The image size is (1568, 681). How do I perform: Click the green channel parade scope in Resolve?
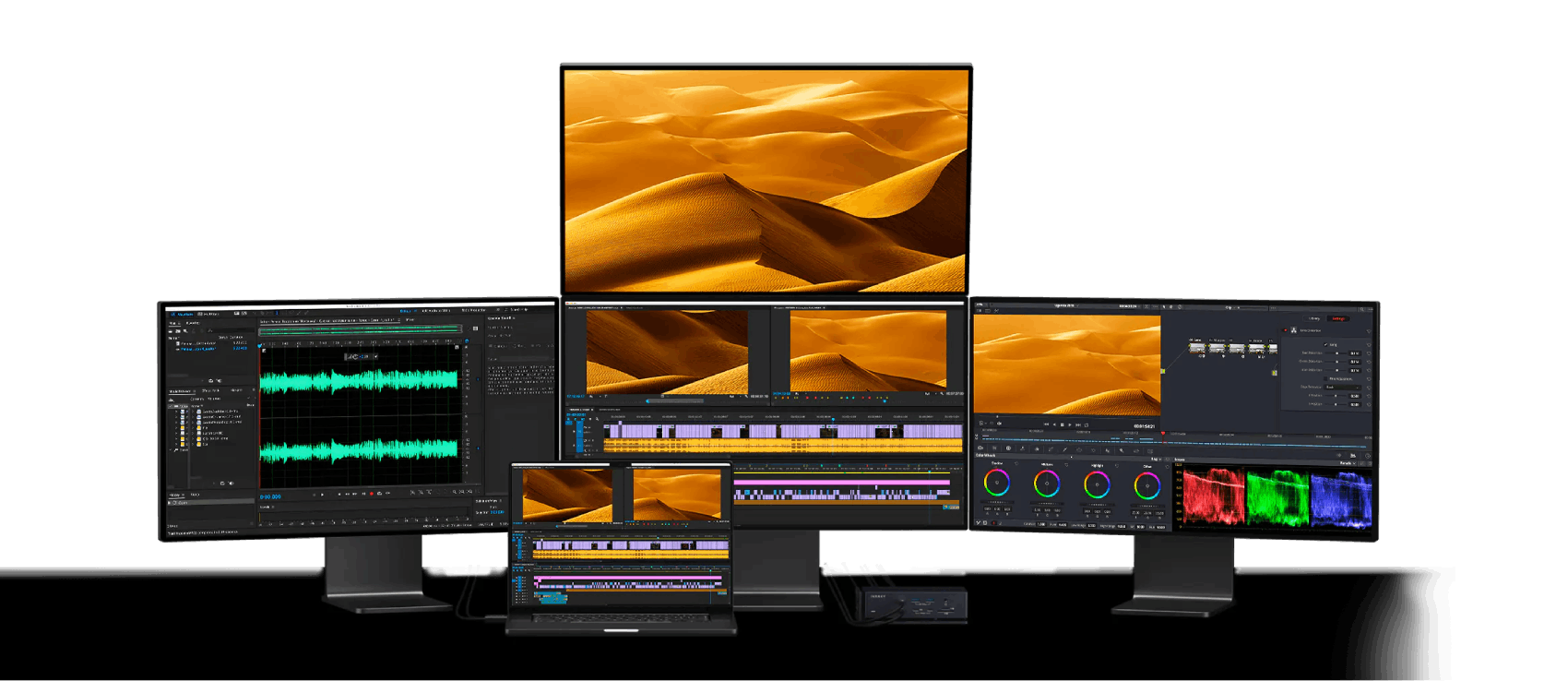click(1277, 498)
